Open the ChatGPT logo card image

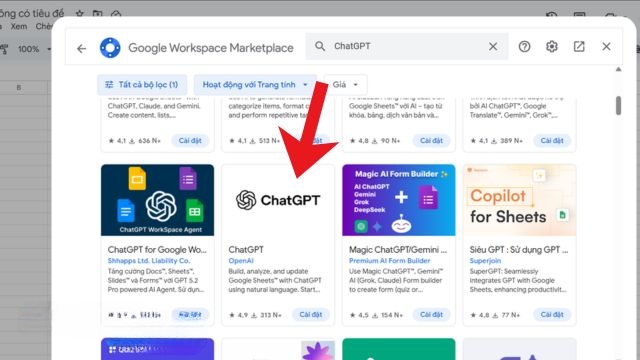coord(278,200)
